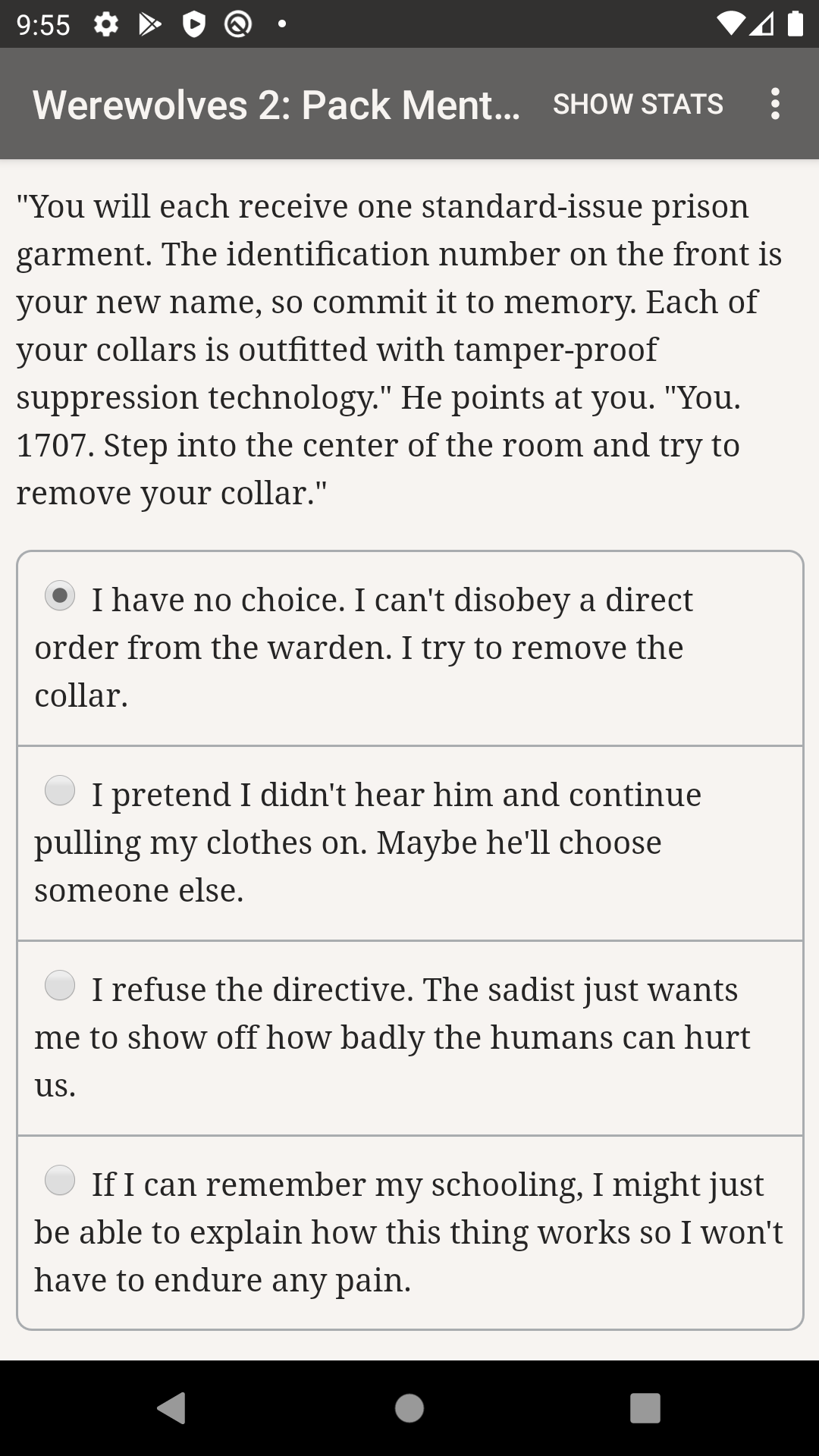The image size is (819, 1456).
Task: Open the three-dot overflow menu
Action: click(x=774, y=104)
